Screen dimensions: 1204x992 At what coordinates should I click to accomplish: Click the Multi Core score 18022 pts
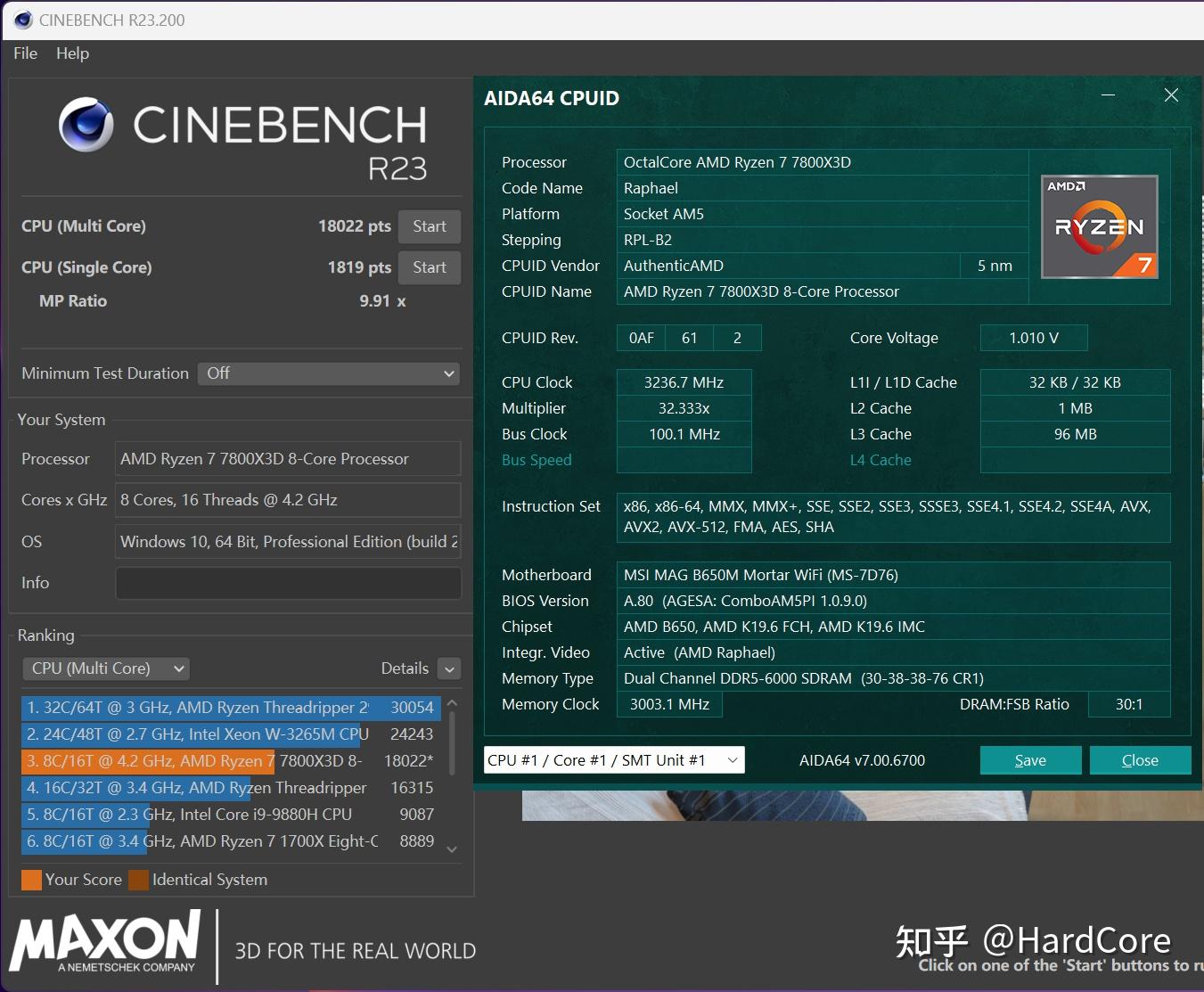pos(355,226)
